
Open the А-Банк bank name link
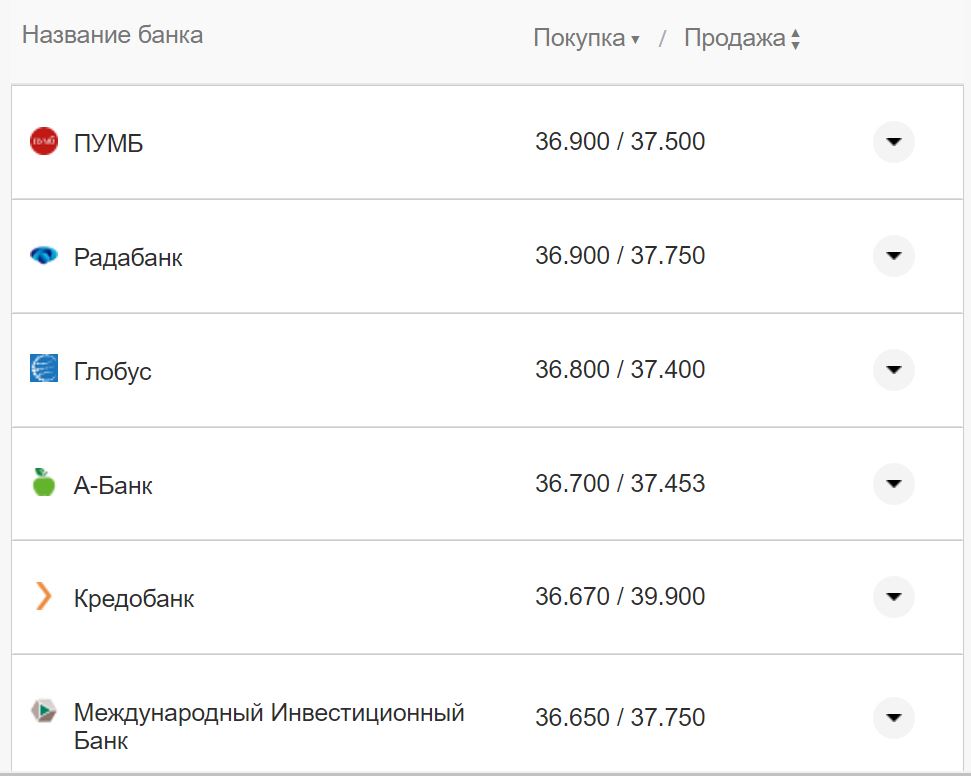113,486
